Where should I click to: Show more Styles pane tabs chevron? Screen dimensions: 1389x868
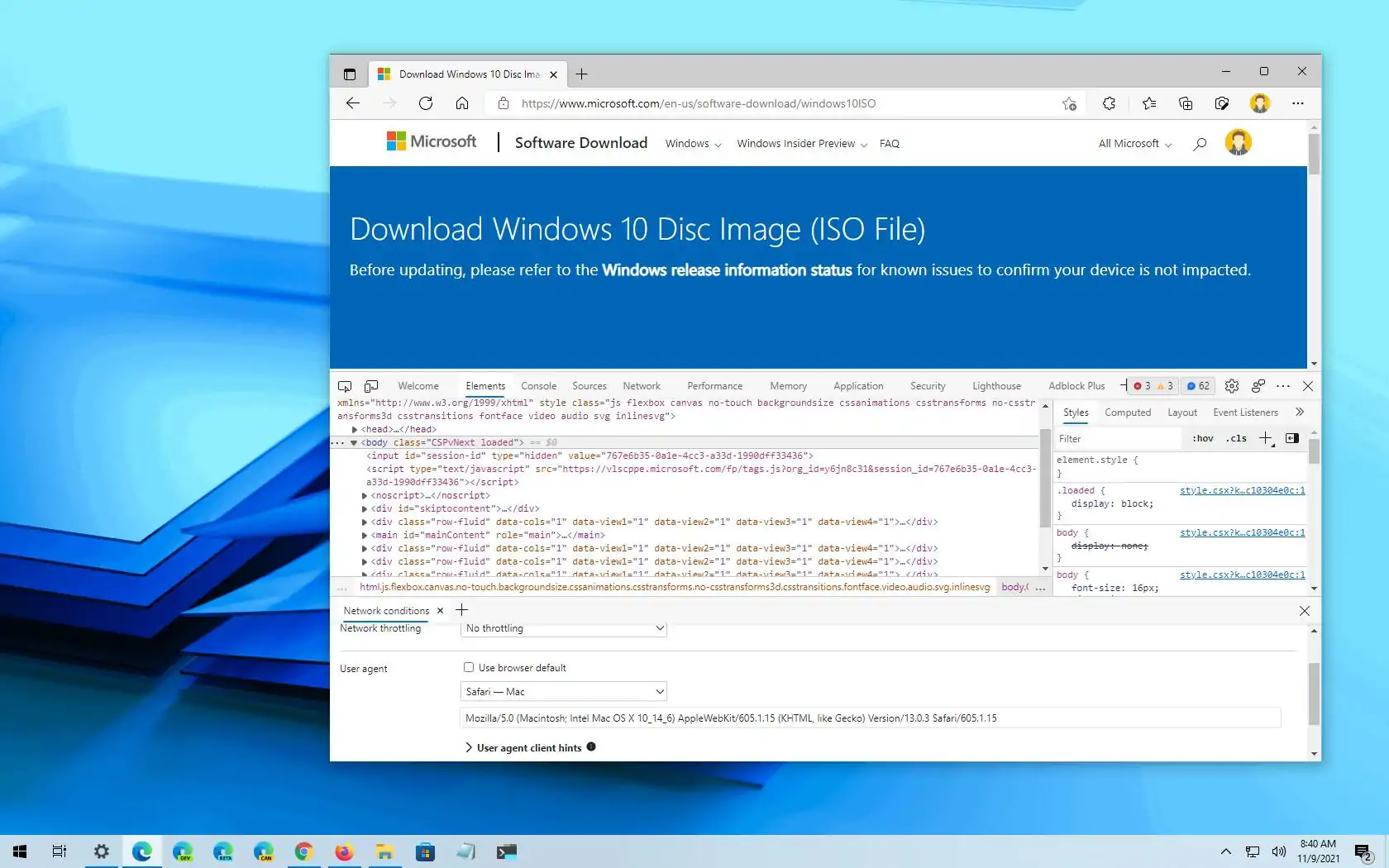tap(1300, 412)
